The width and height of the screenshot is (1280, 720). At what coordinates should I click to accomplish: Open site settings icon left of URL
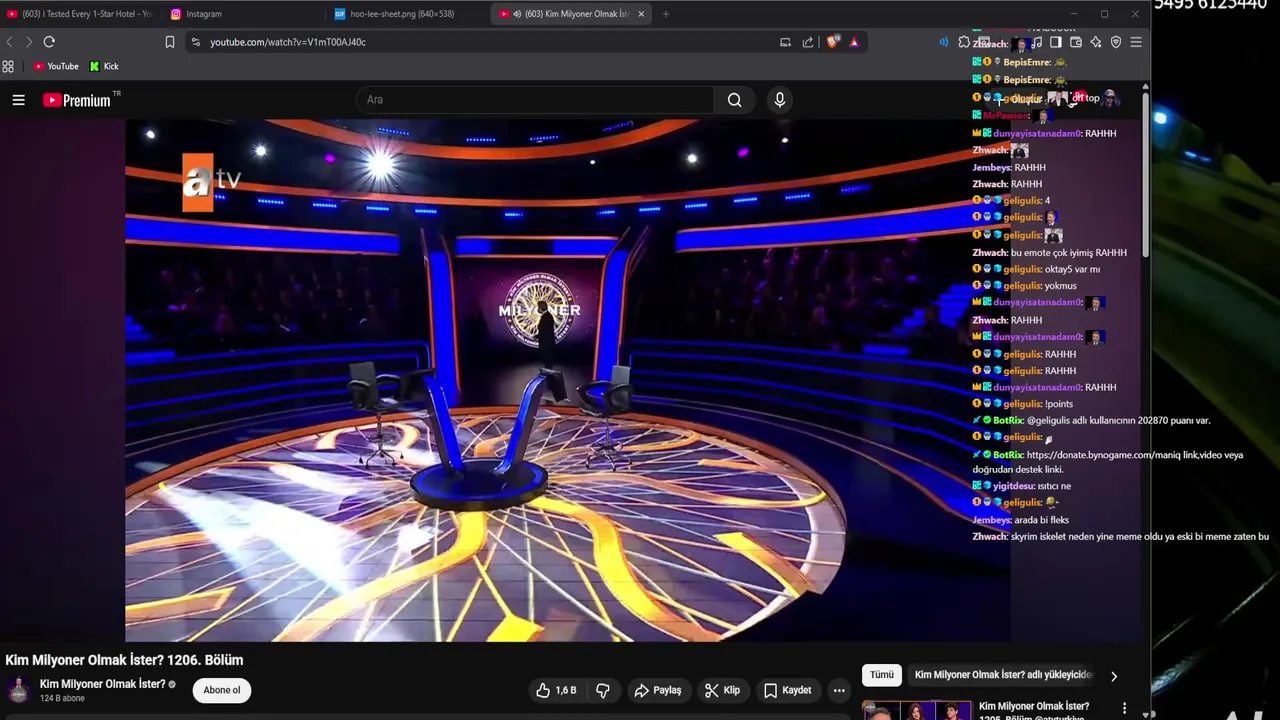coord(196,42)
